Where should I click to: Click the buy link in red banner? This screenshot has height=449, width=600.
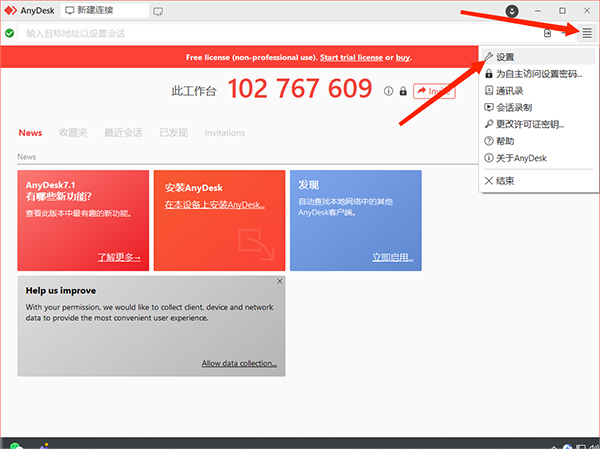point(403,57)
